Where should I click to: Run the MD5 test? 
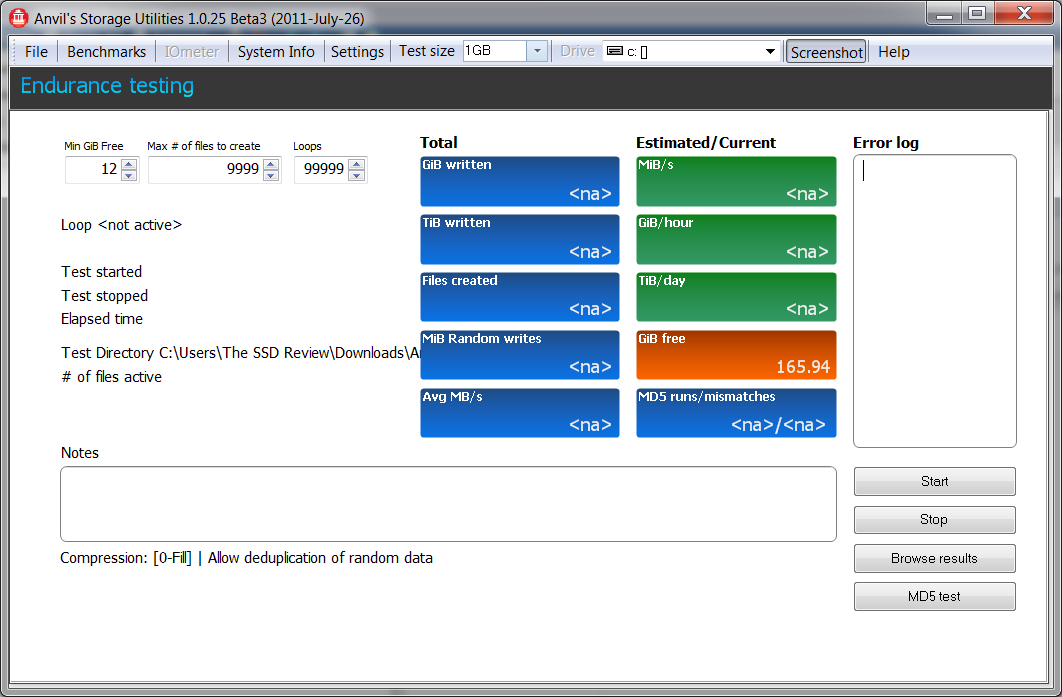coord(934,596)
